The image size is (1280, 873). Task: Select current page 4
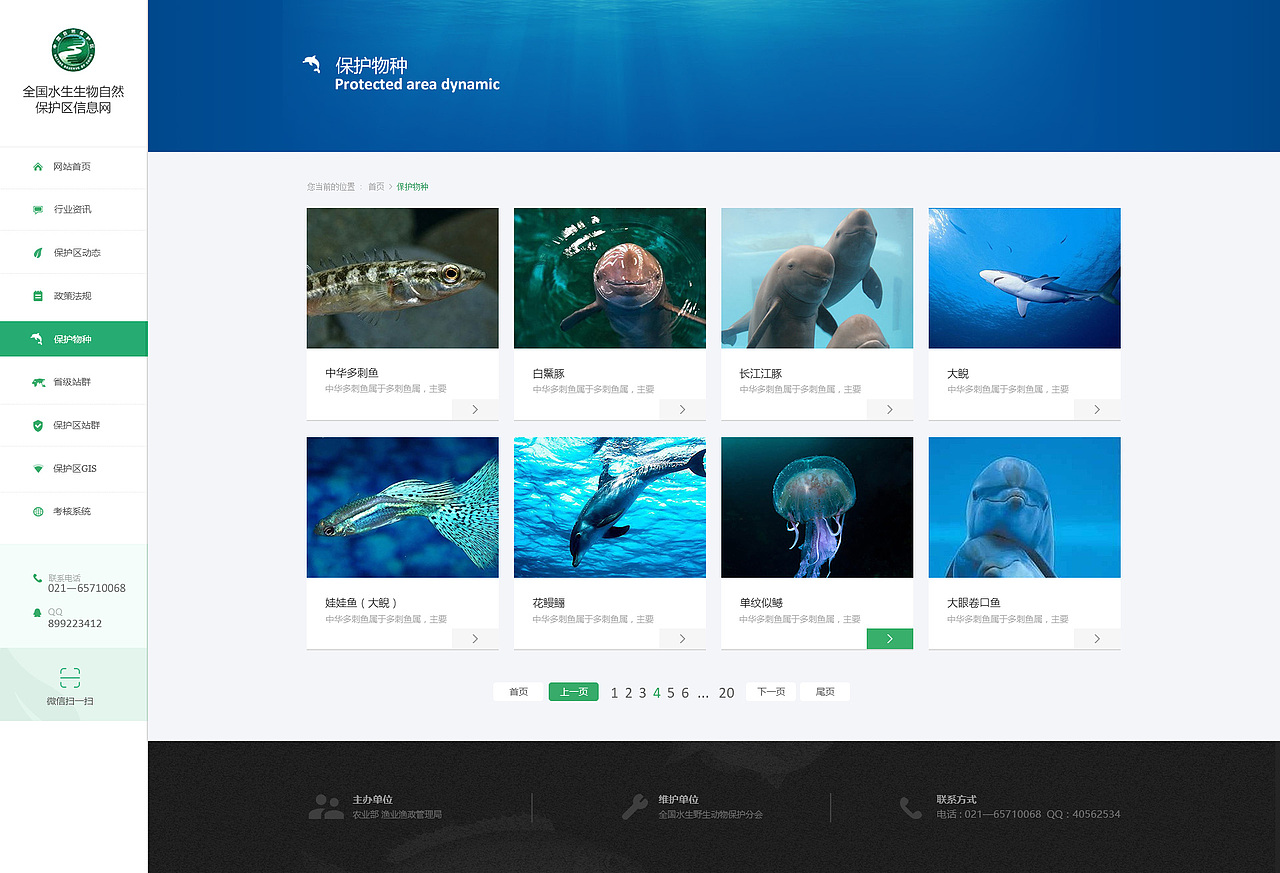(x=657, y=693)
